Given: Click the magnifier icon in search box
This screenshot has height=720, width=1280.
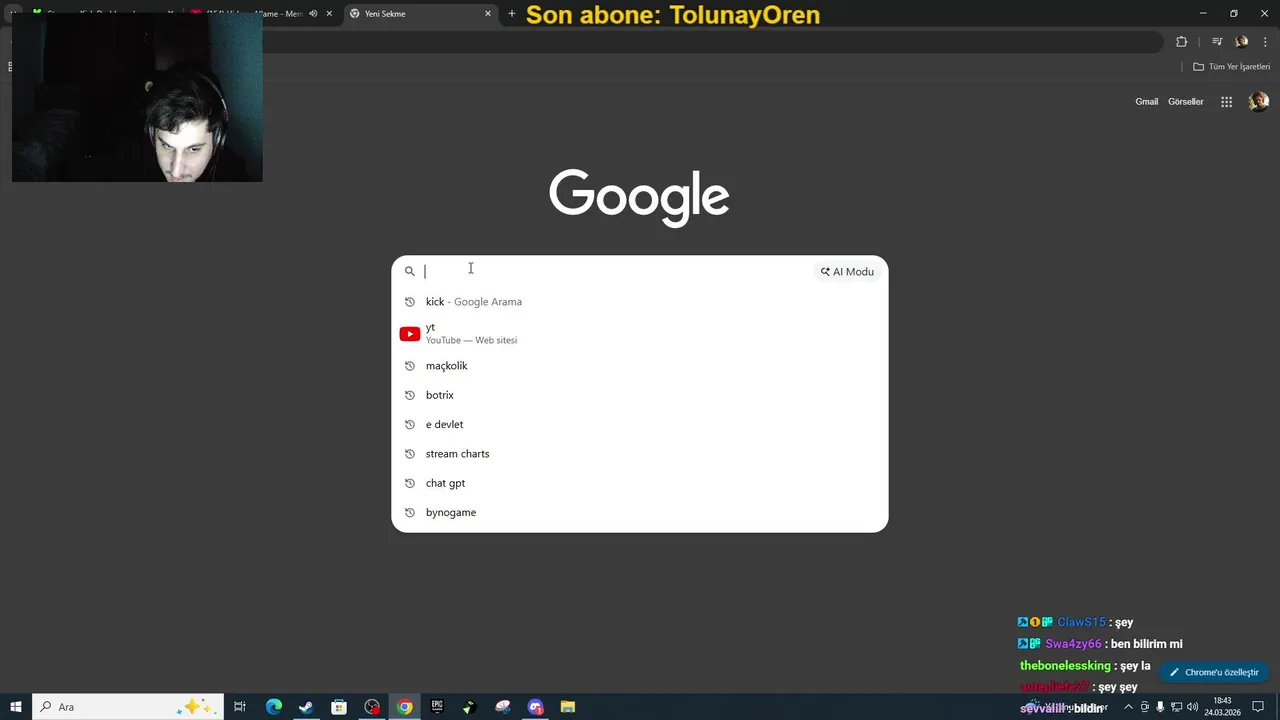Looking at the screenshot, I should coord(410,271).
